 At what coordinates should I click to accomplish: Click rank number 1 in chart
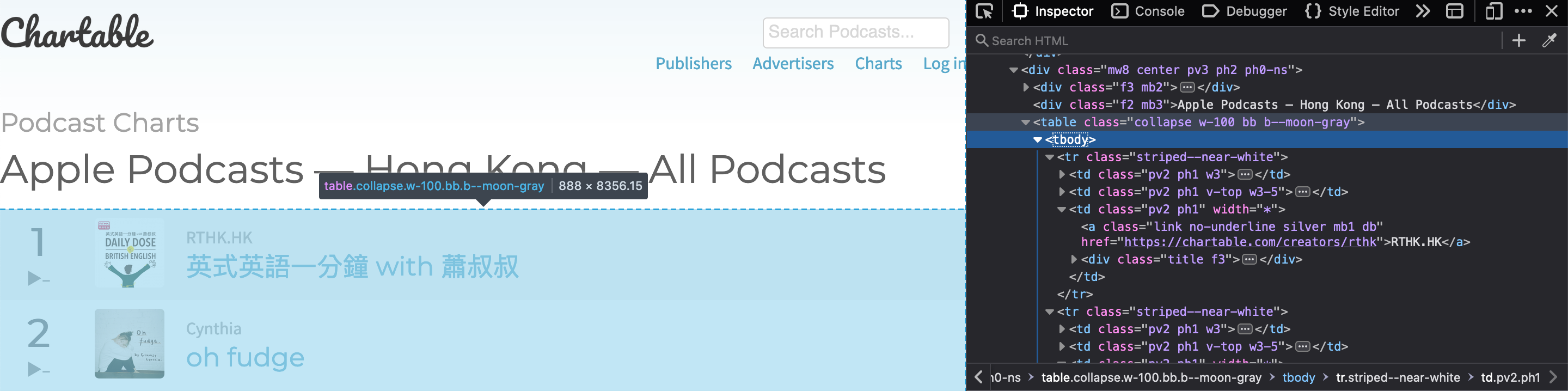(38, 242)
